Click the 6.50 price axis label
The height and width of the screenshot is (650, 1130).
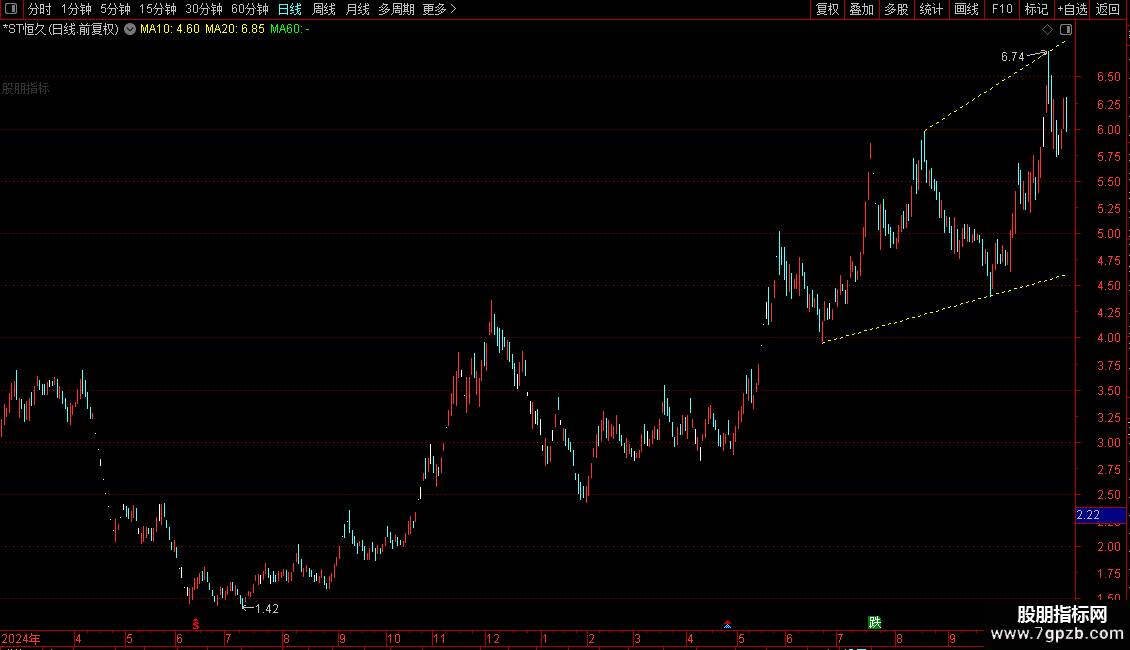click(1108, 77)
